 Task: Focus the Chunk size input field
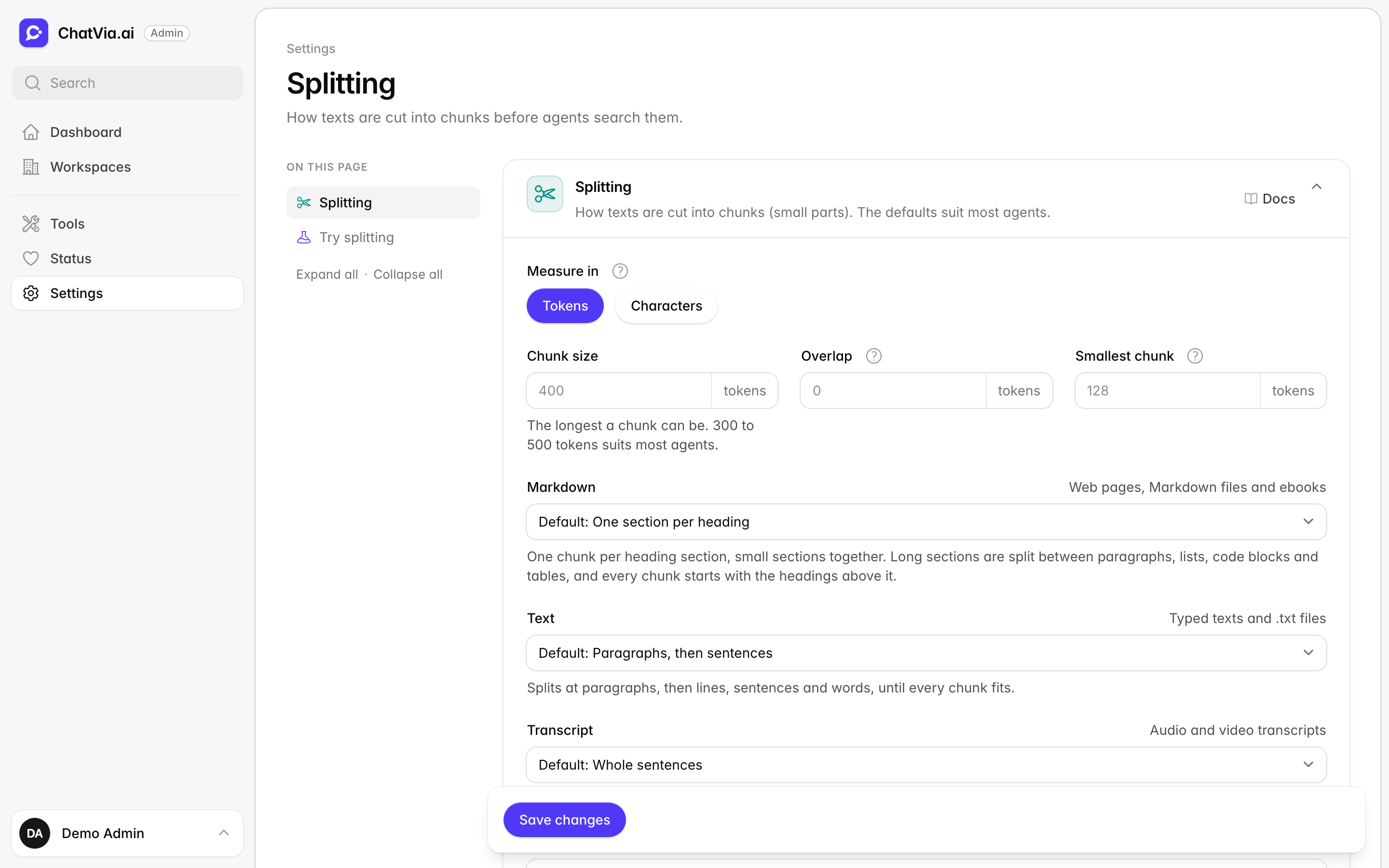click(x=619, y=391)
